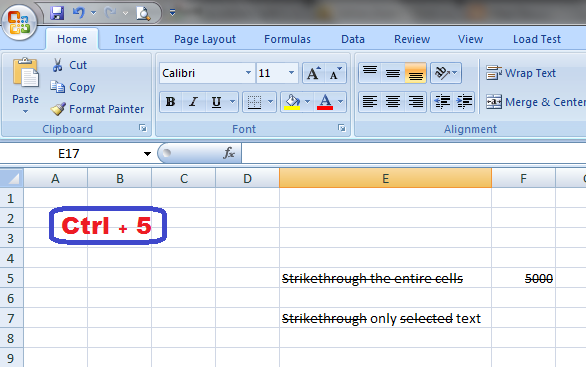The width and height of the screenshot is (586, 367).
Task: Click the Office button logo
Action: pos(19,21)
